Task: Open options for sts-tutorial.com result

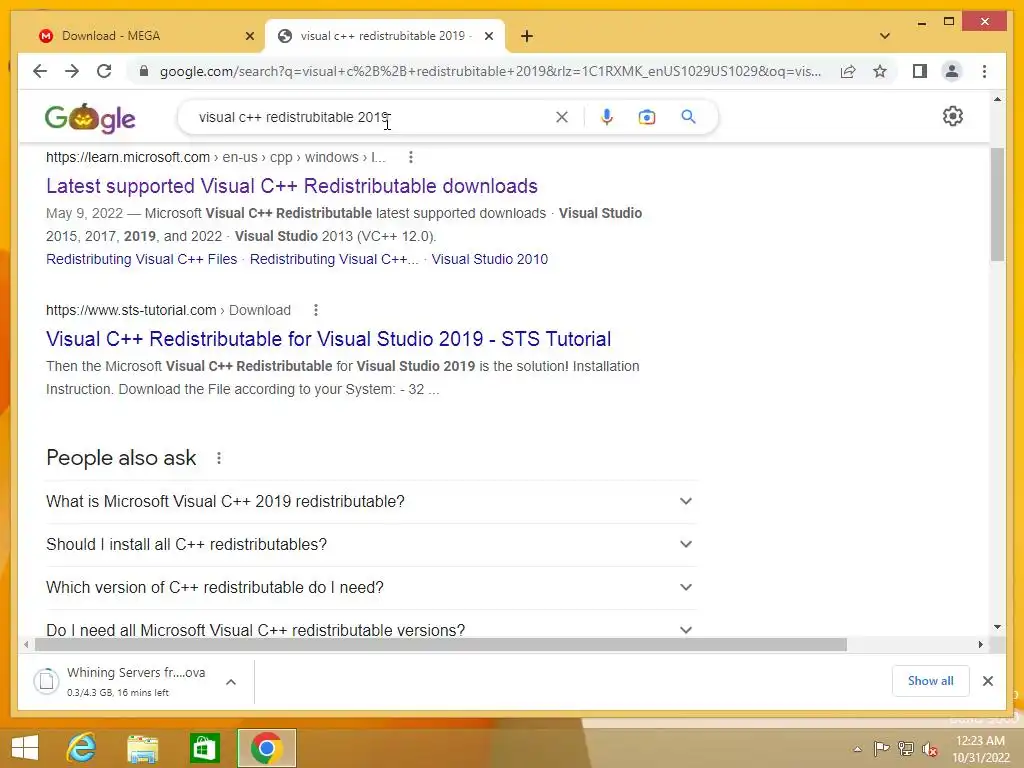Action: pos(315,310)
